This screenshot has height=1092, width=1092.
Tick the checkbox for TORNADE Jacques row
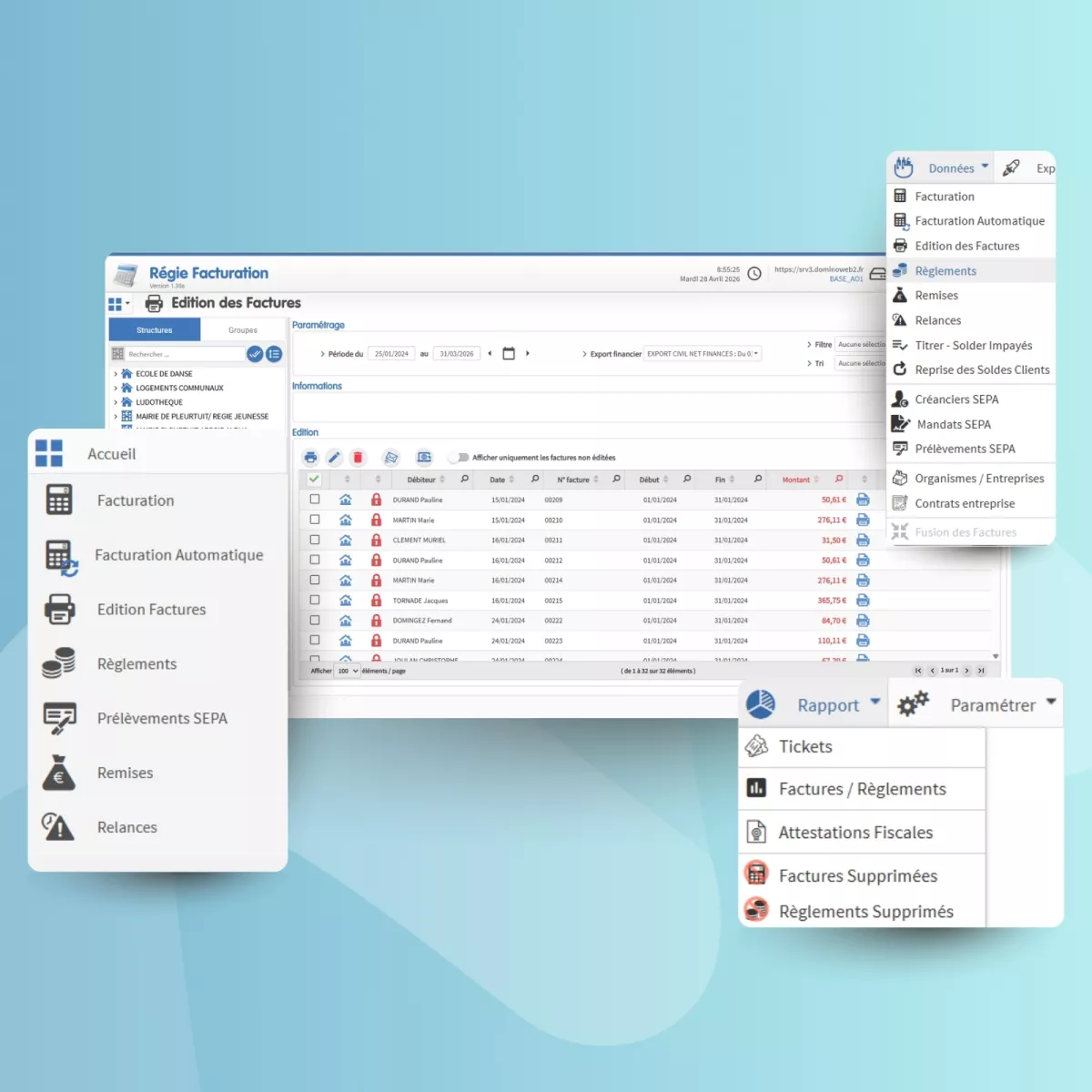coord(315,601)
